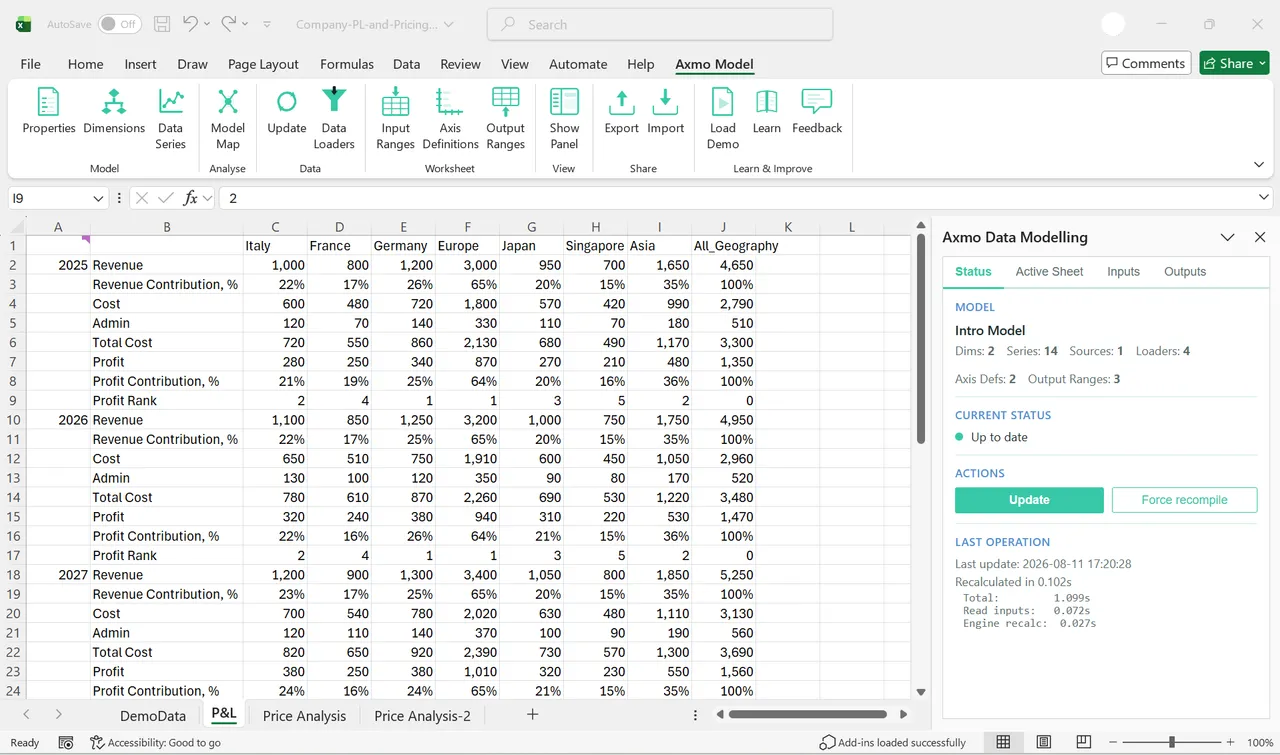
Task: Expand the formula bar
Action: click(x=1265, y=198)
